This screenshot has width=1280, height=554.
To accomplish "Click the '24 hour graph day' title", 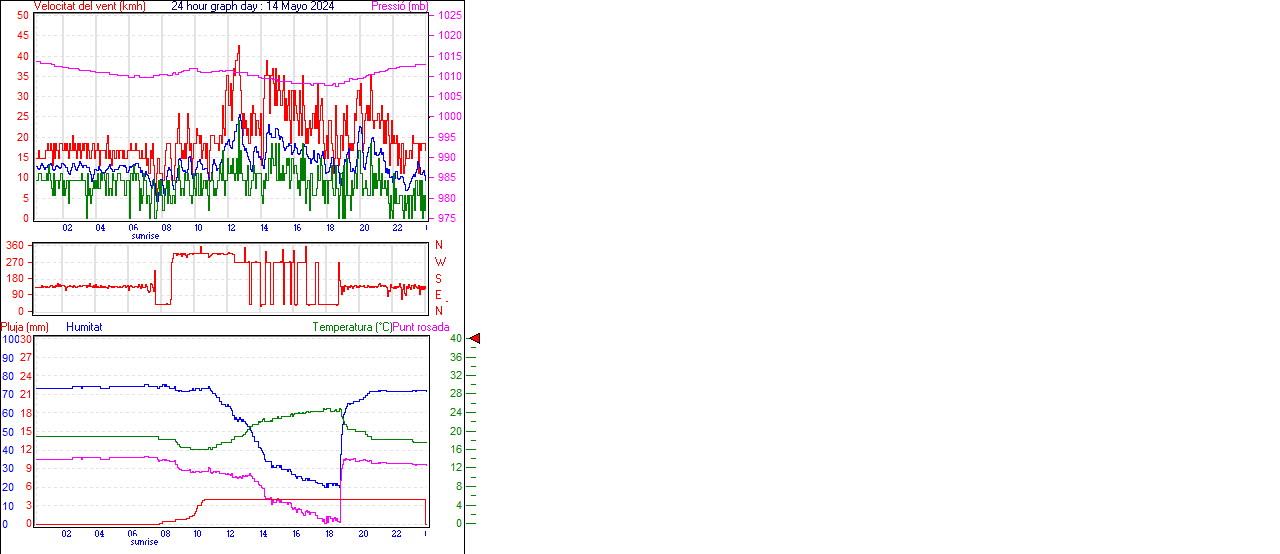I will click(x=217, y=6).
